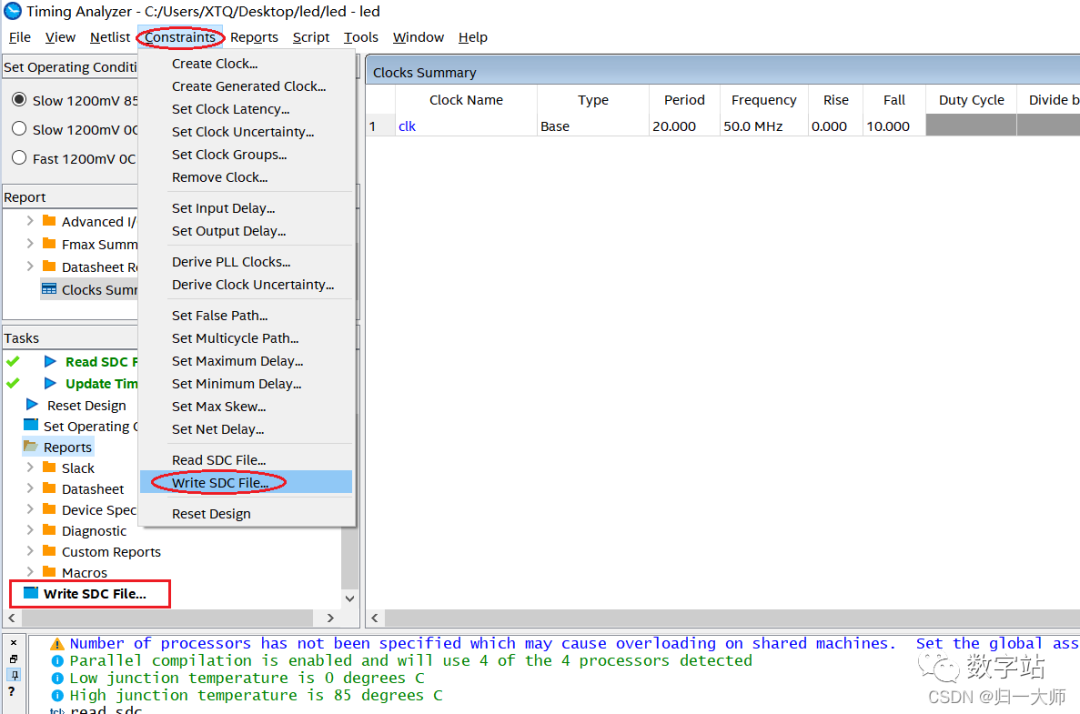Click the Clocks Summary table icon

pyautogui.click(x=49, y=289)
